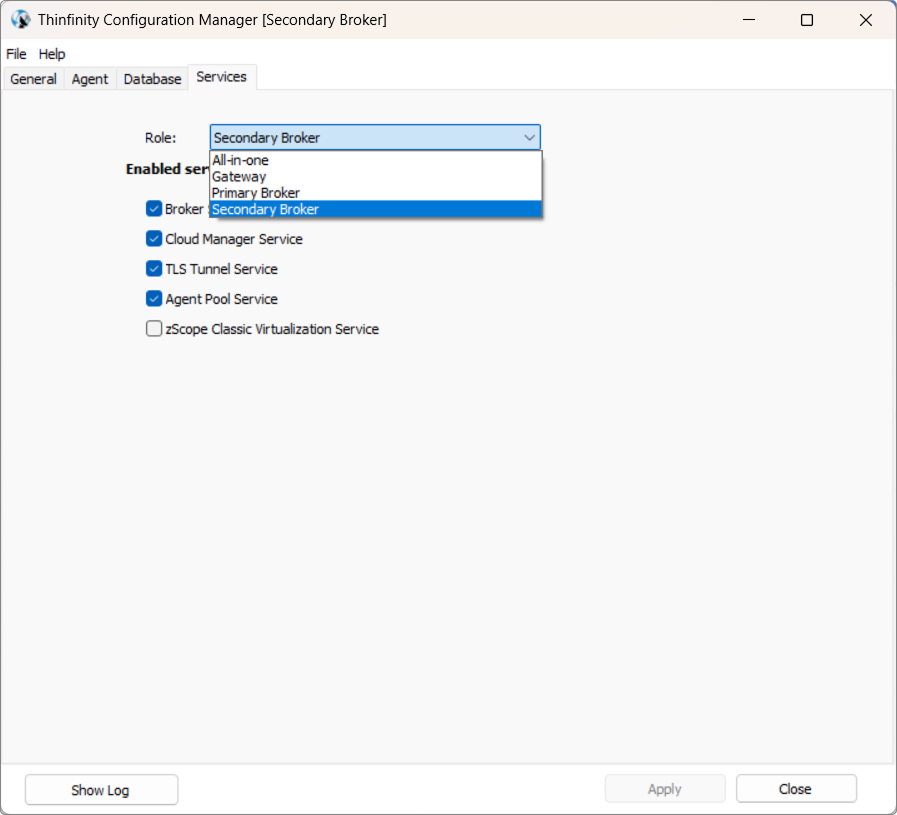Switch to the Agent tab
This screenshot has width=897, height=815.
tap(90, 79)
